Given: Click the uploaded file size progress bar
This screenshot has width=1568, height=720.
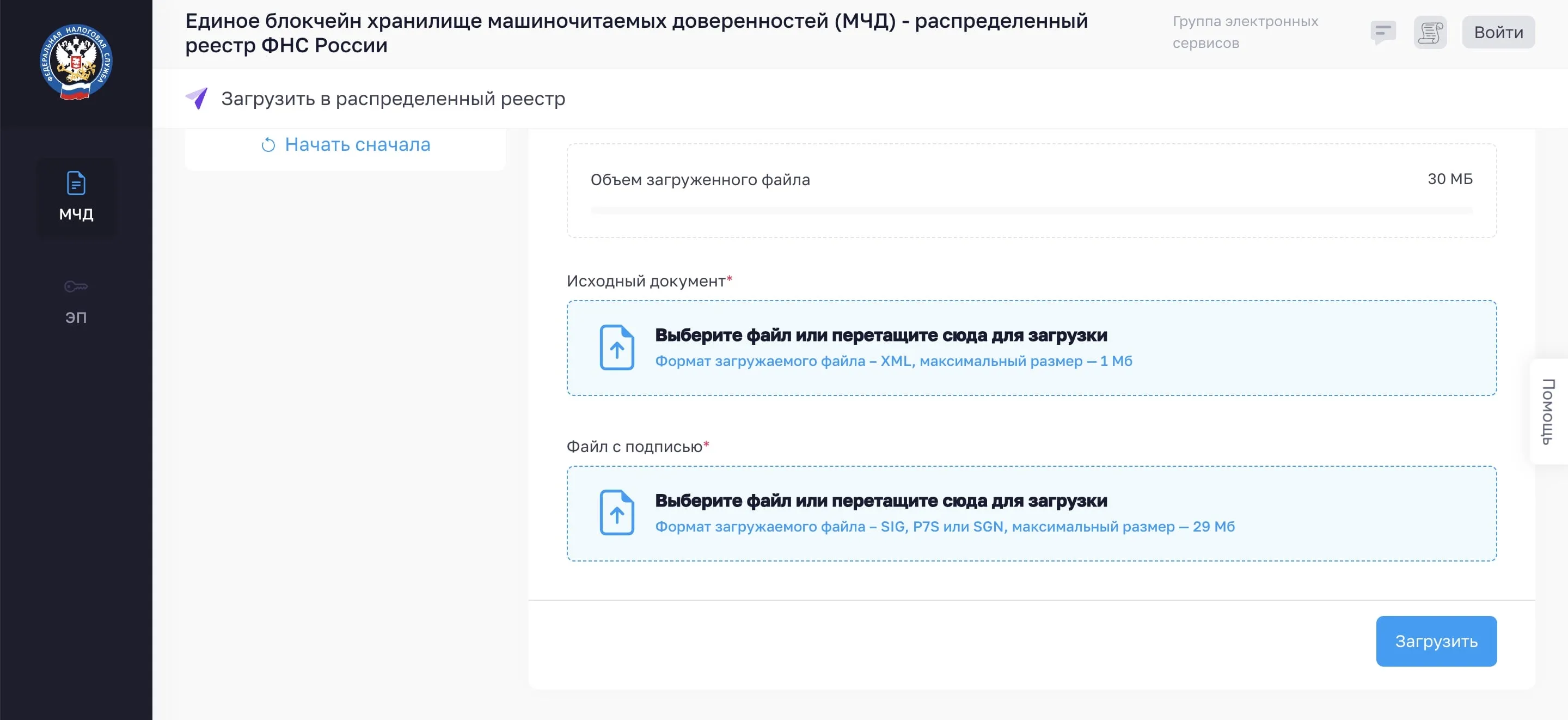Looking at the screenshot, I should pos(1031,211).
